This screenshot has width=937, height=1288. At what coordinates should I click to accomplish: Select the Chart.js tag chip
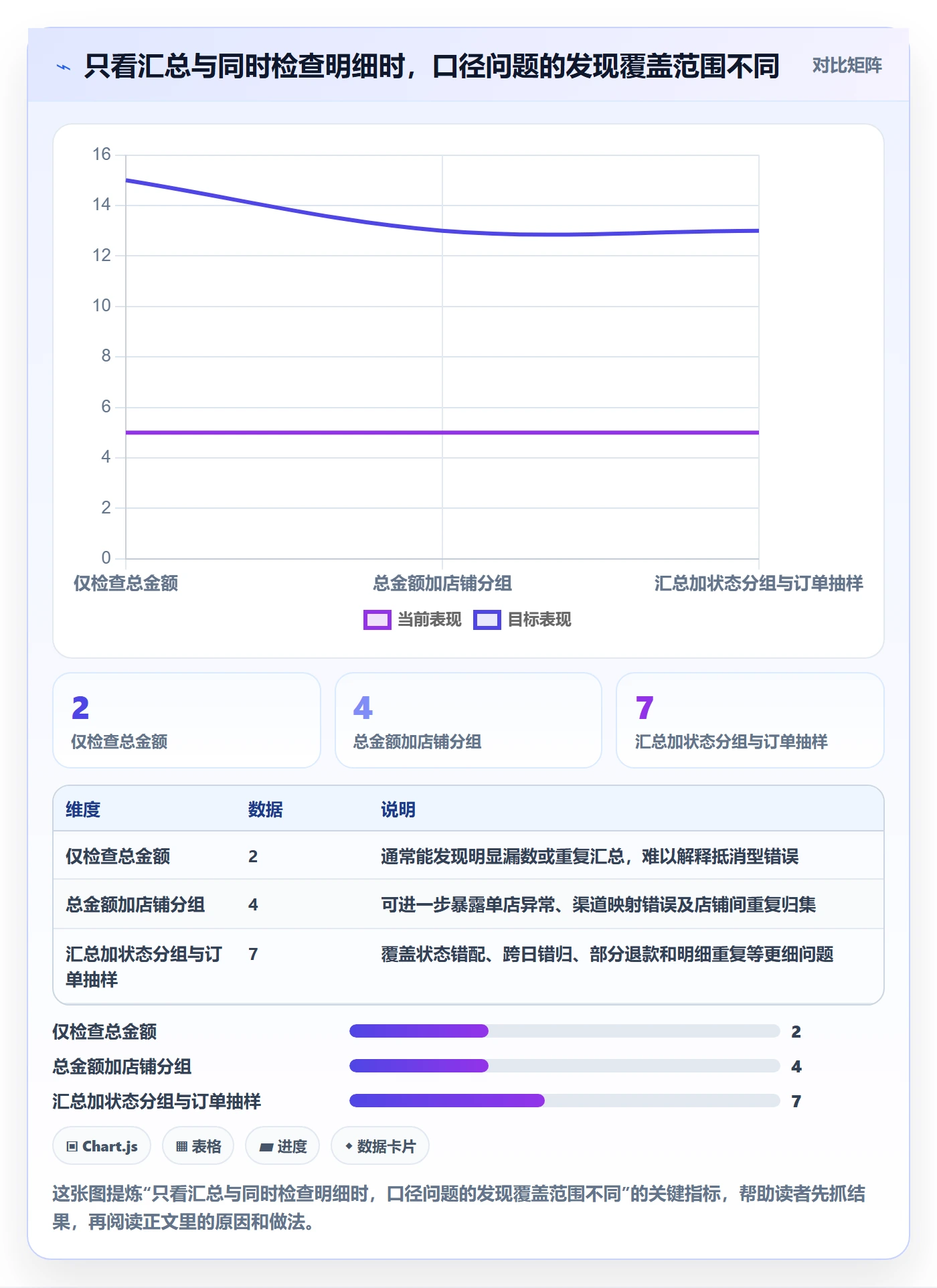102,1146
